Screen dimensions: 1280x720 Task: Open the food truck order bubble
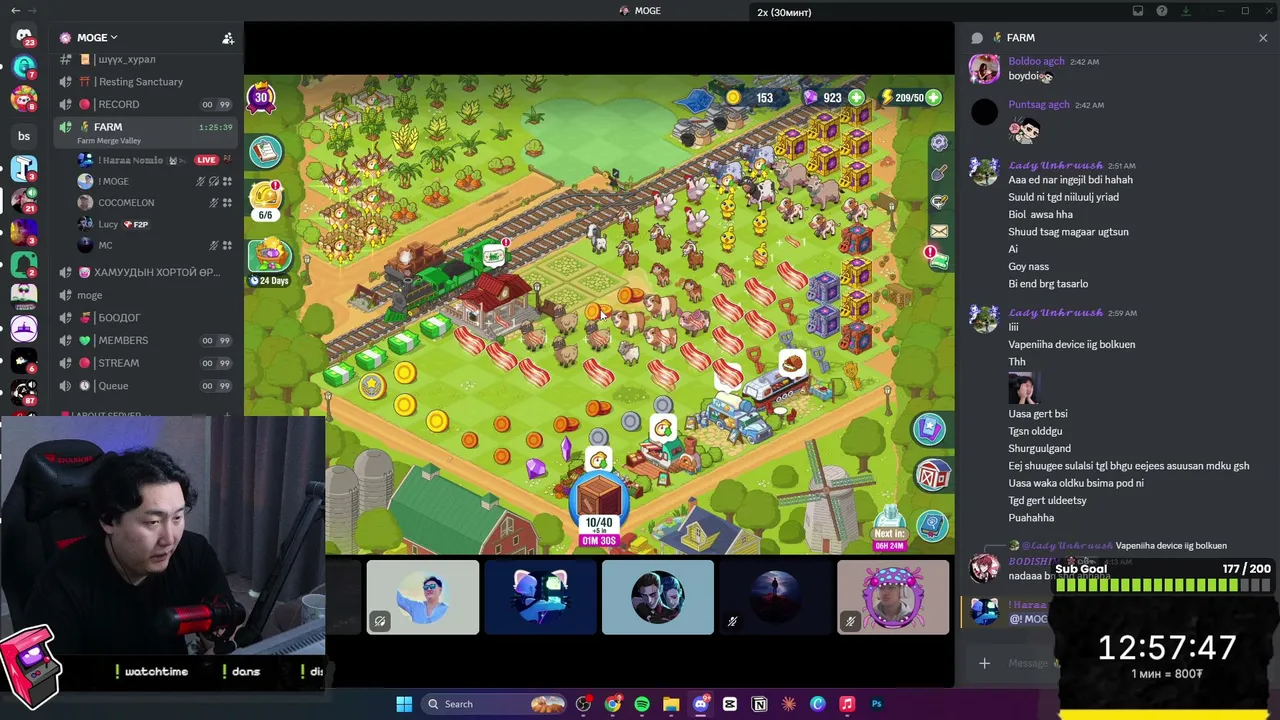point(791,362)
